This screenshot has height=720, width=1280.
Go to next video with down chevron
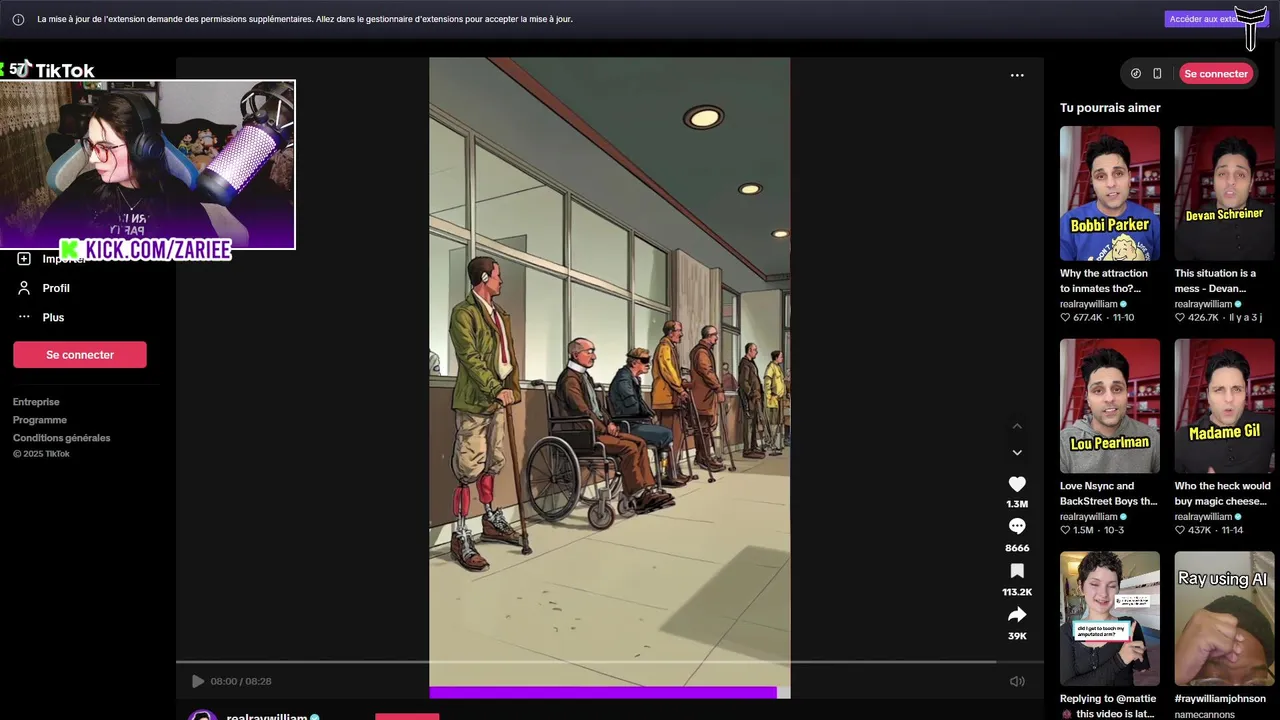(x=1017, y=452)
